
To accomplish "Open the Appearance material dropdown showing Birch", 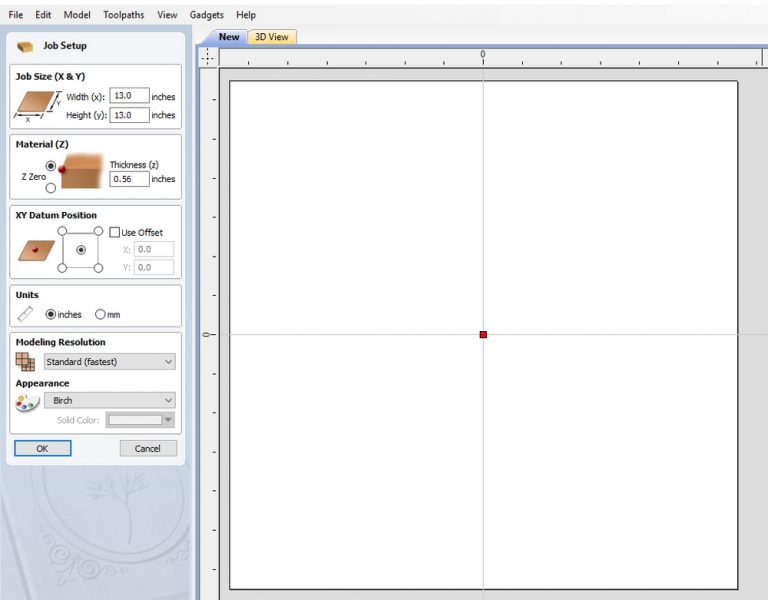I will pos(109,400).
